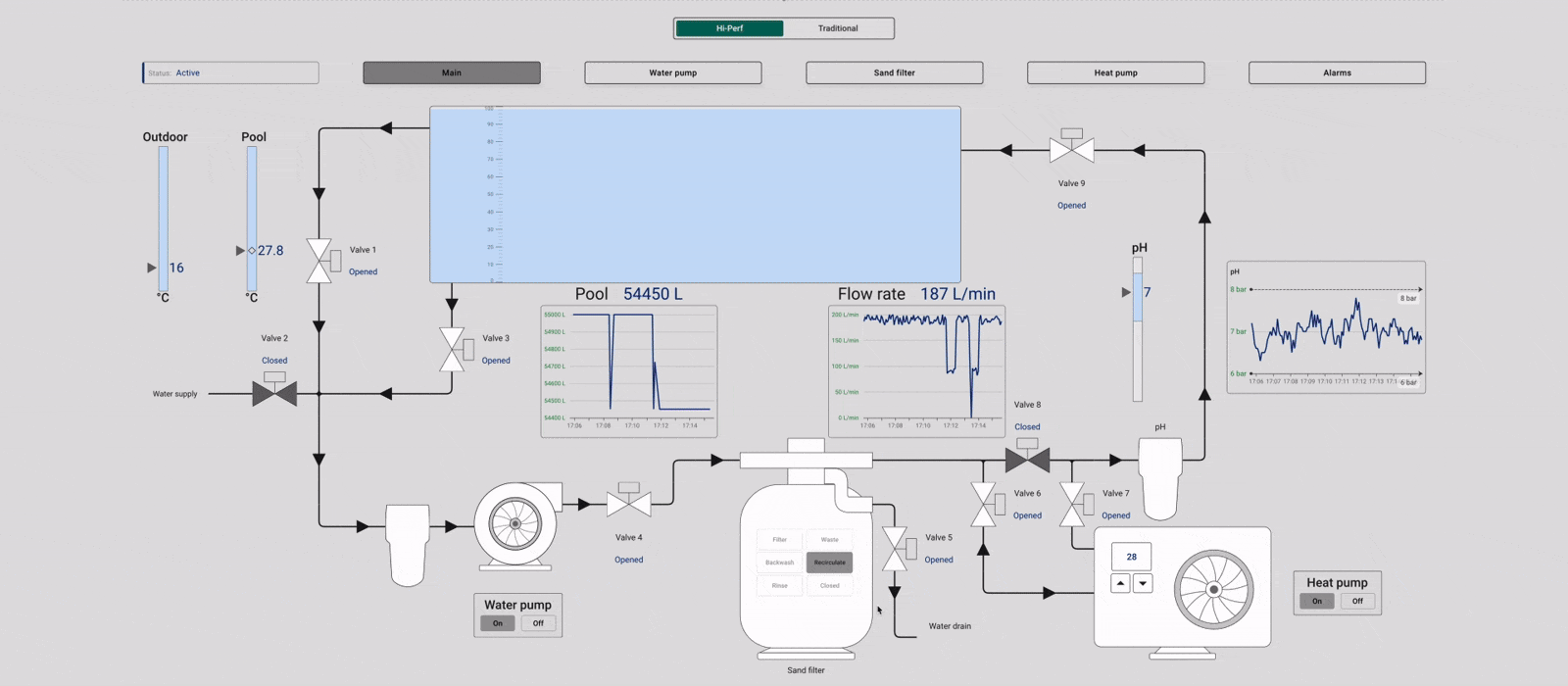Image resolution: width=1568 pixels, height=686 pixels.
Task: Click the pH sensor vessel graphic
Action: pos(1160,478)
